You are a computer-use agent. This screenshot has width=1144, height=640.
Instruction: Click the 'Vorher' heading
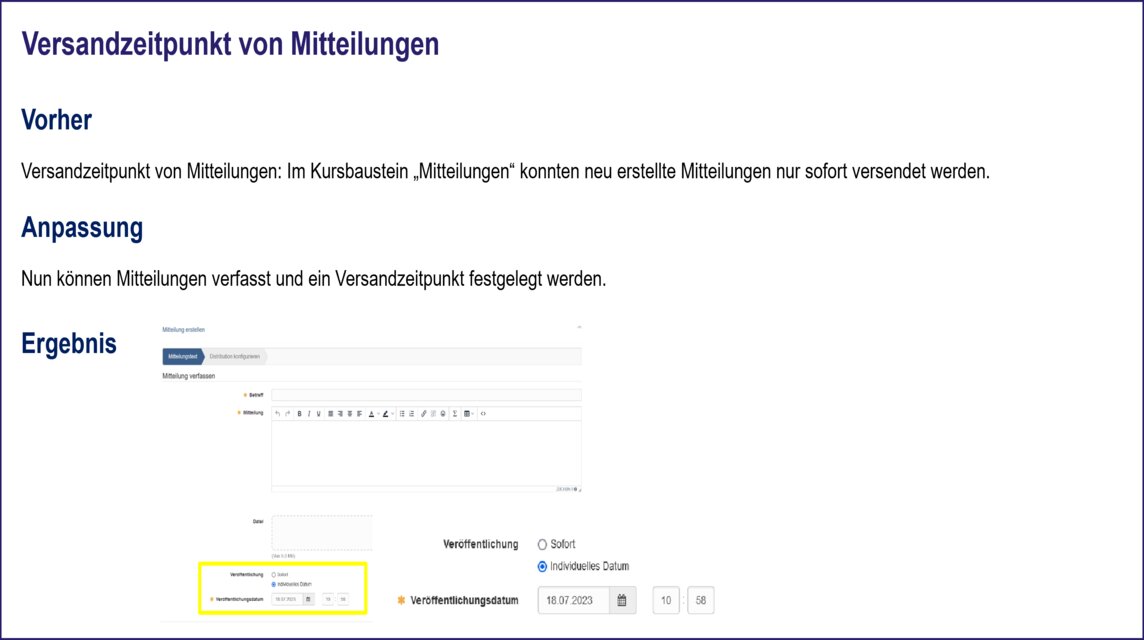click(56, 120)
